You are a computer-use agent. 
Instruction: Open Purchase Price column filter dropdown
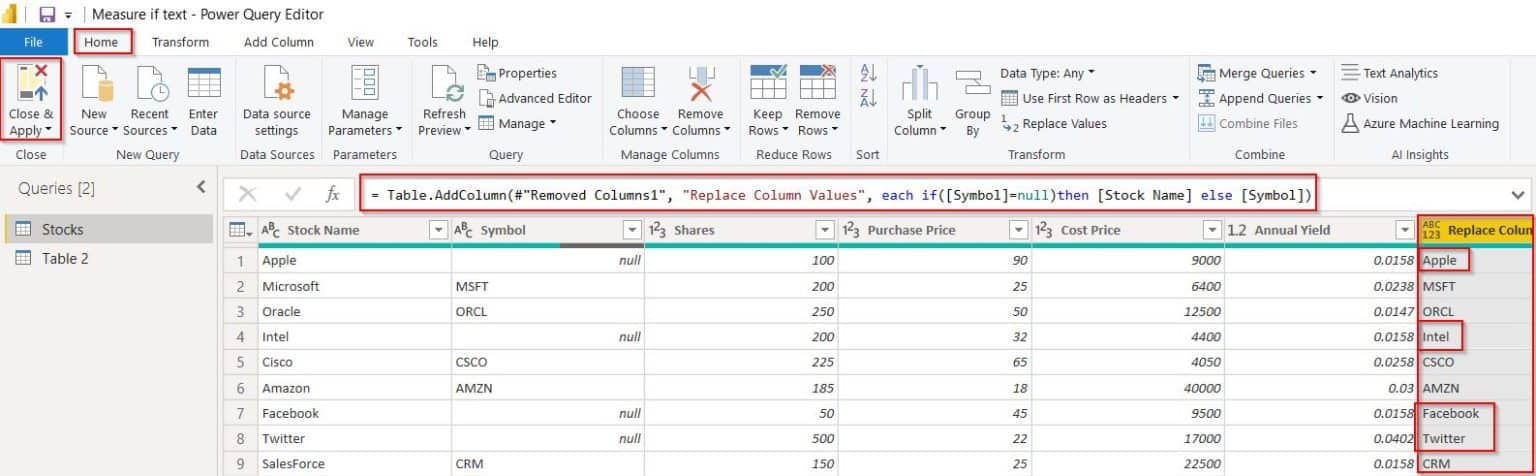pos(1017,230)
